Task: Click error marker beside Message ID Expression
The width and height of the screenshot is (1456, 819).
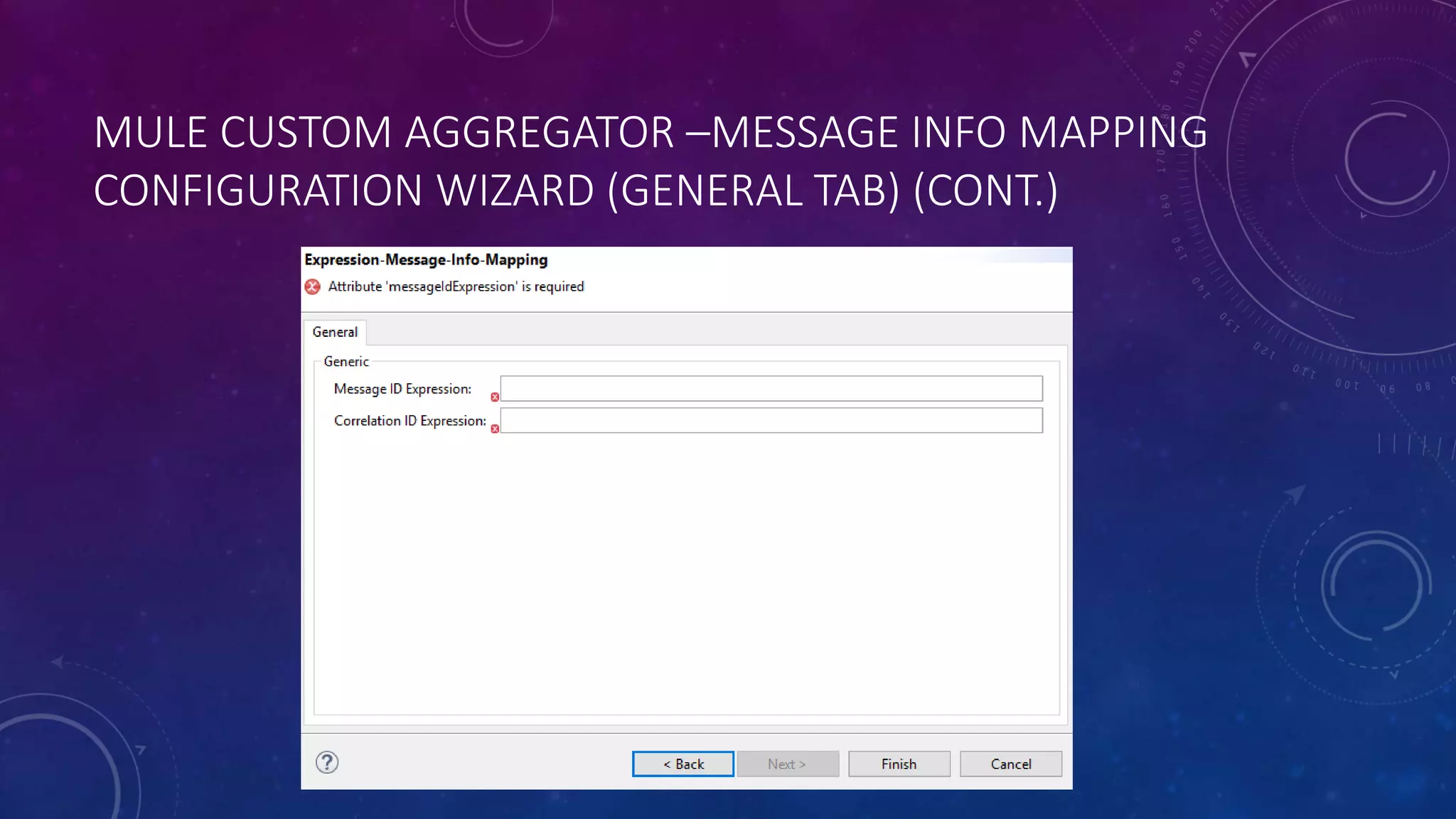Action: coord(495,397)
